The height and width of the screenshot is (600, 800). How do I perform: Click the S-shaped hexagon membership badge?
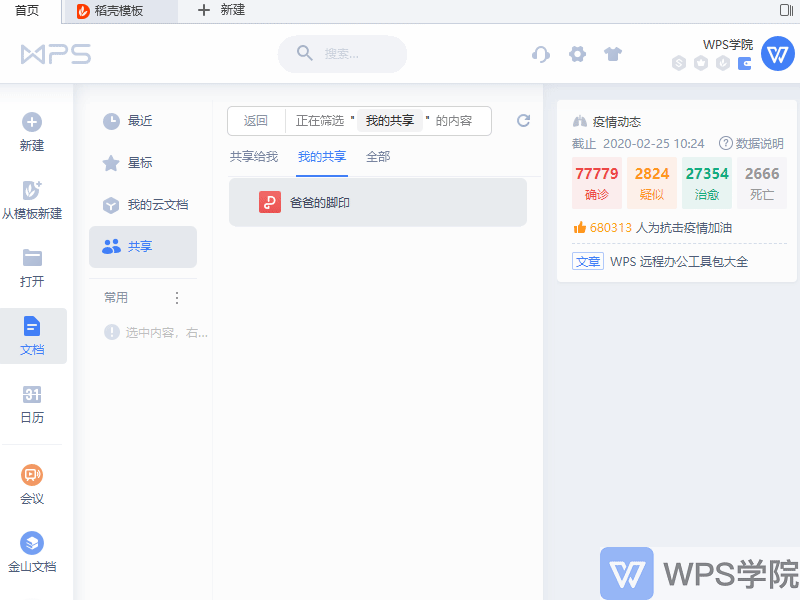pos(679,64)
